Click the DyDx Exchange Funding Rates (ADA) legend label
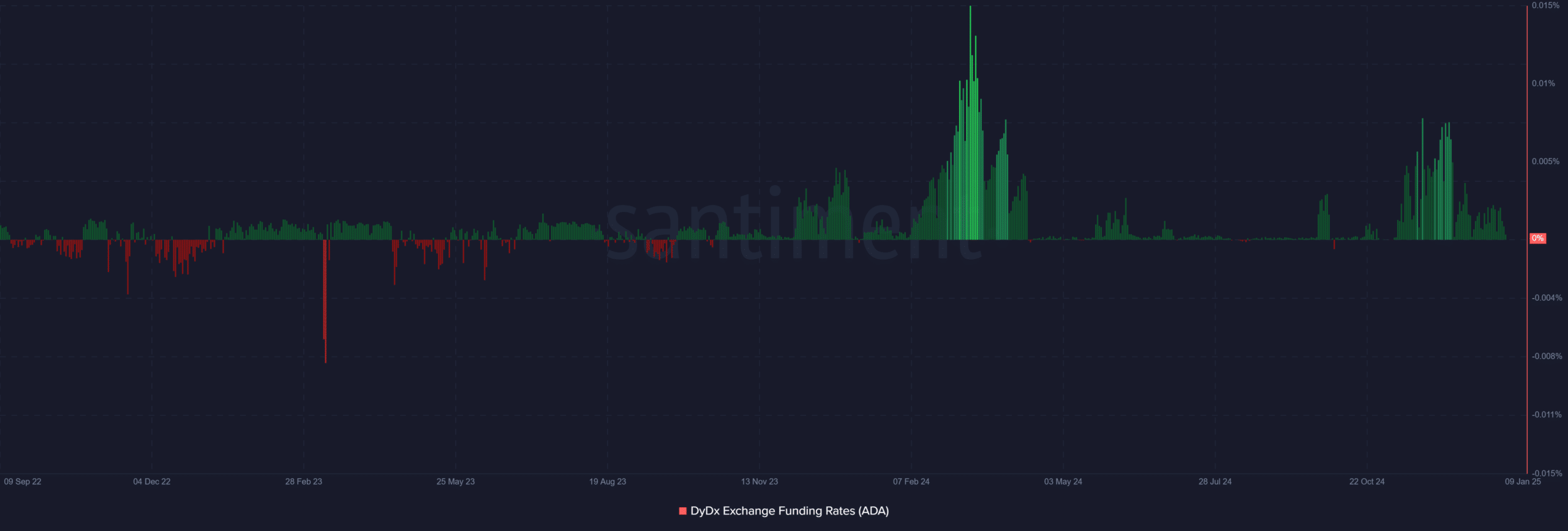The height and width of the screenshot is (531, 1568). 790,511
